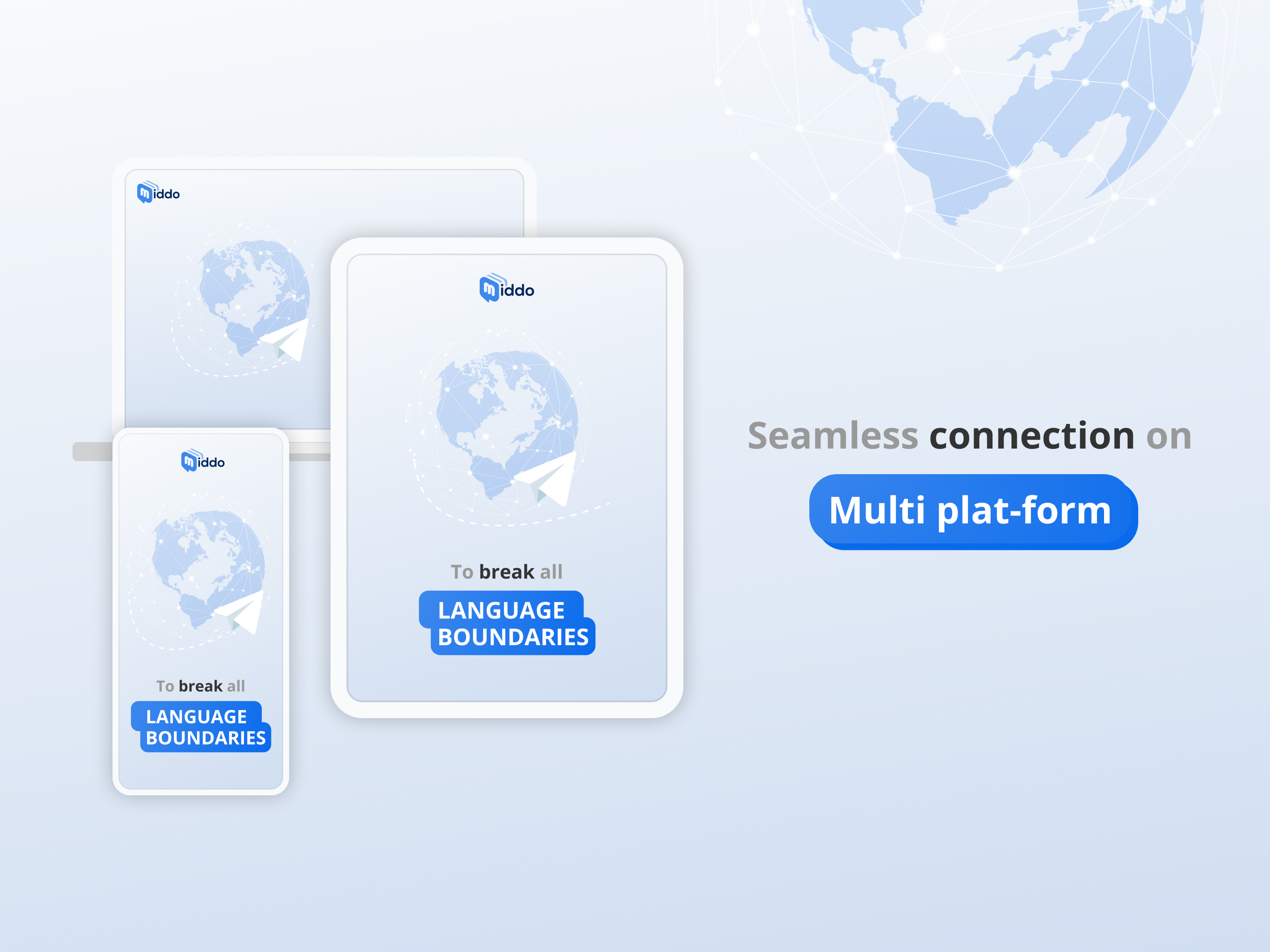Click the LANGUAGE label on the phone
Viewport: 1270px width, 952px height.
pos(196,716)
